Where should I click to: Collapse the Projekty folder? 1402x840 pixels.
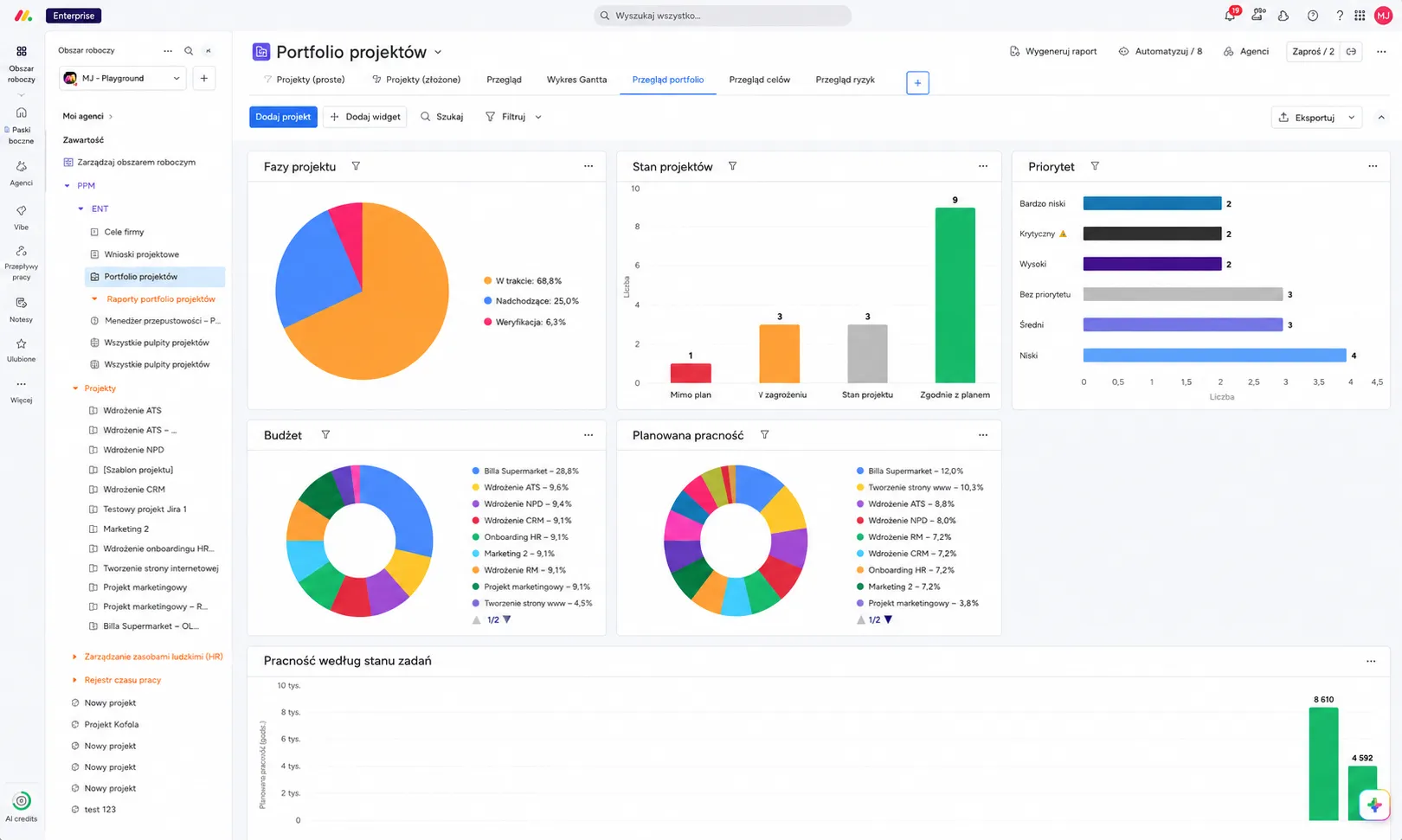75,388
